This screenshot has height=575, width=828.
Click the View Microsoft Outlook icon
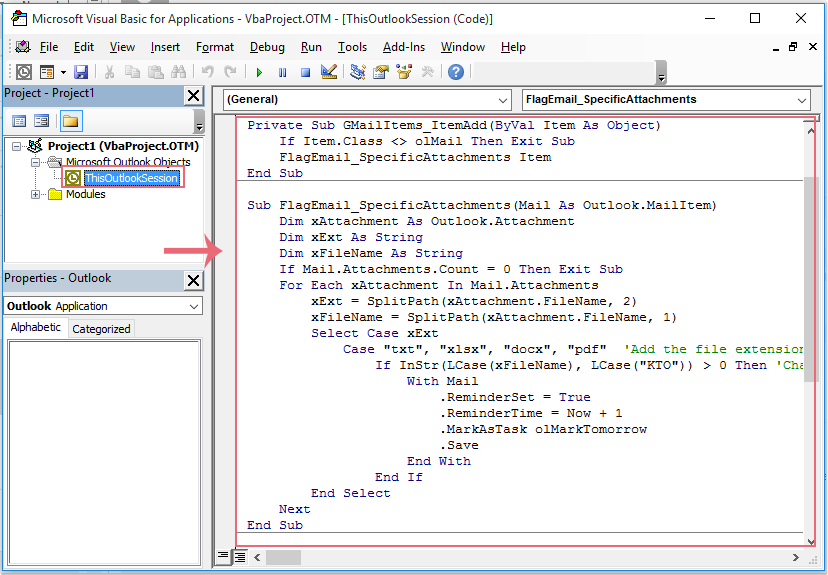[x=23, y=72]
